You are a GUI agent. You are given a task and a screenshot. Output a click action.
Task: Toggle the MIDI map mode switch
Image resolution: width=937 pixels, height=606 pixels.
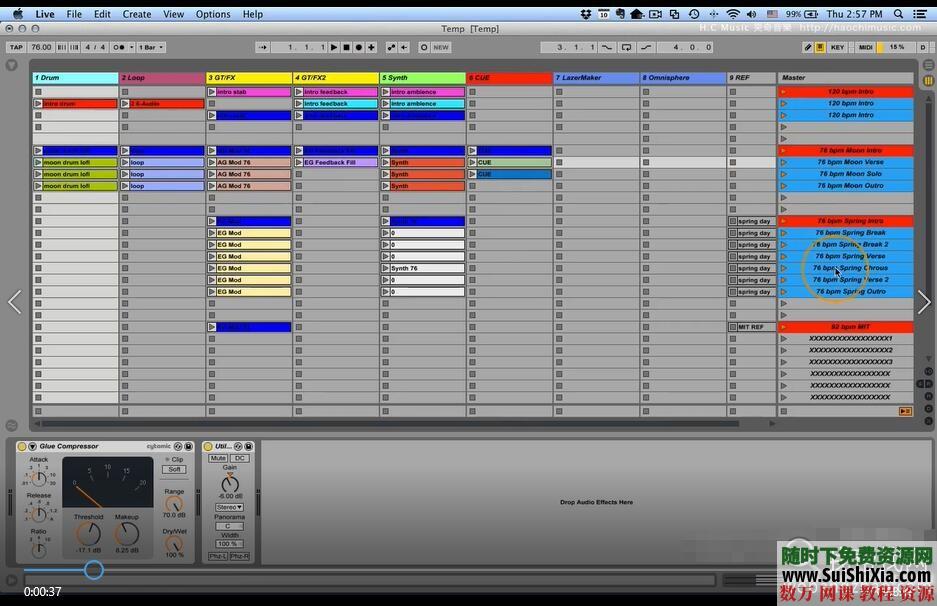coord(865,47)
